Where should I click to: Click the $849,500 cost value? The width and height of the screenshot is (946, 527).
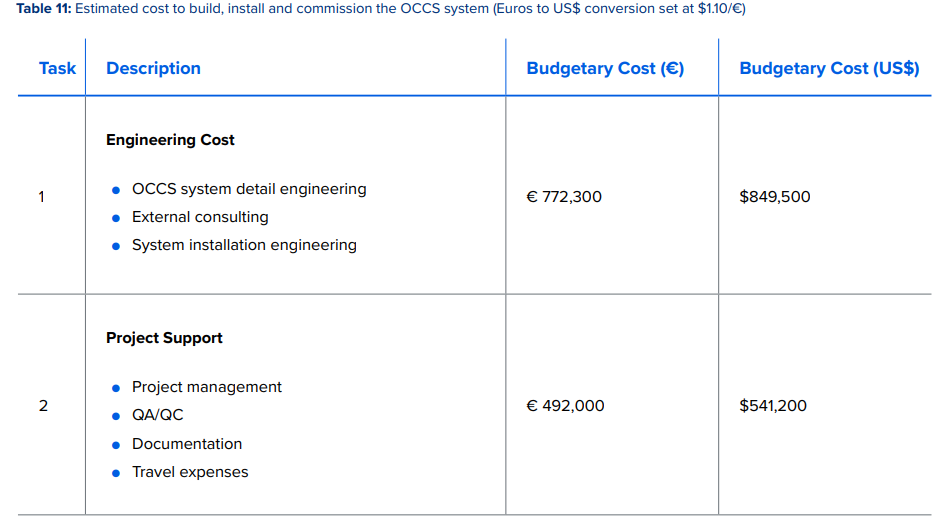(x=774, y=197)
